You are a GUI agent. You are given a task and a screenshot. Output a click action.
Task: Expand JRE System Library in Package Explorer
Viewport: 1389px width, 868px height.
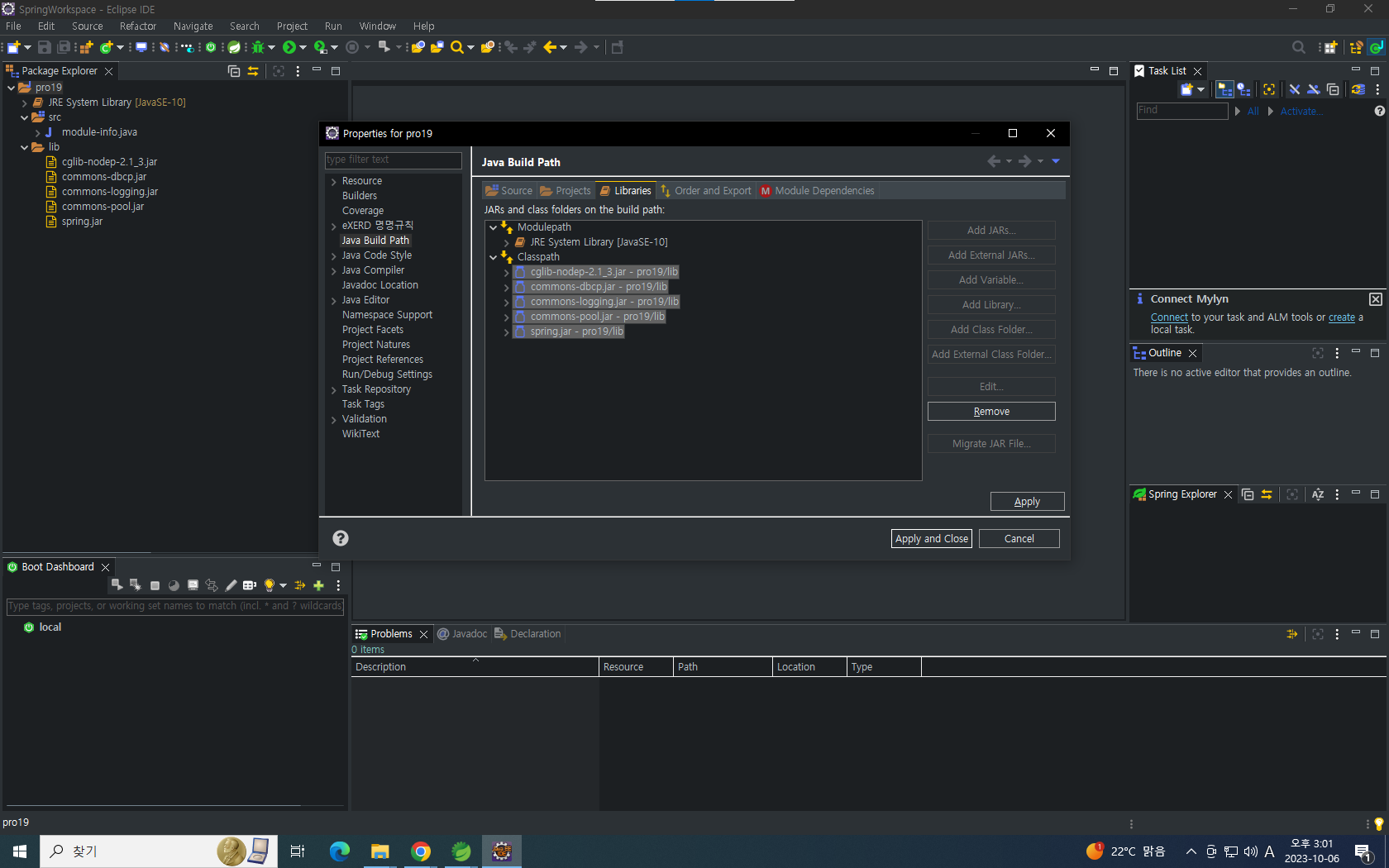tap(25, 103)
